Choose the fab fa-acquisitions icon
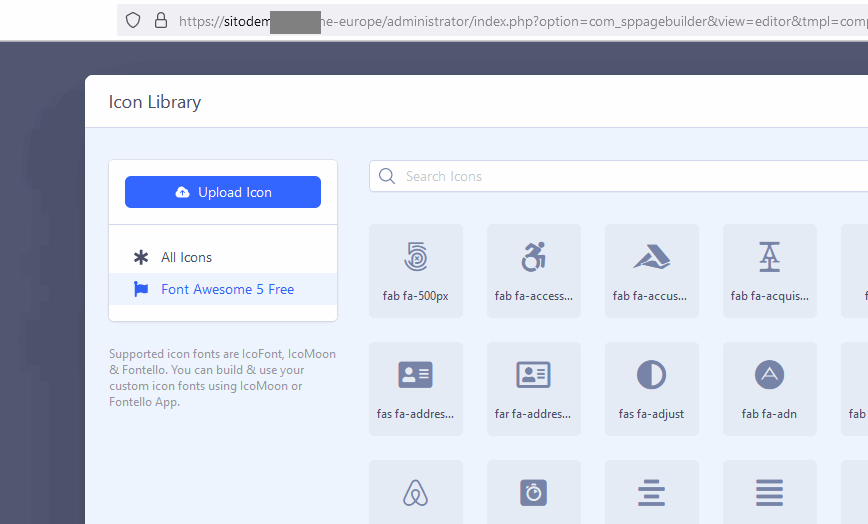Screen dimensions: 868x524 769,271
